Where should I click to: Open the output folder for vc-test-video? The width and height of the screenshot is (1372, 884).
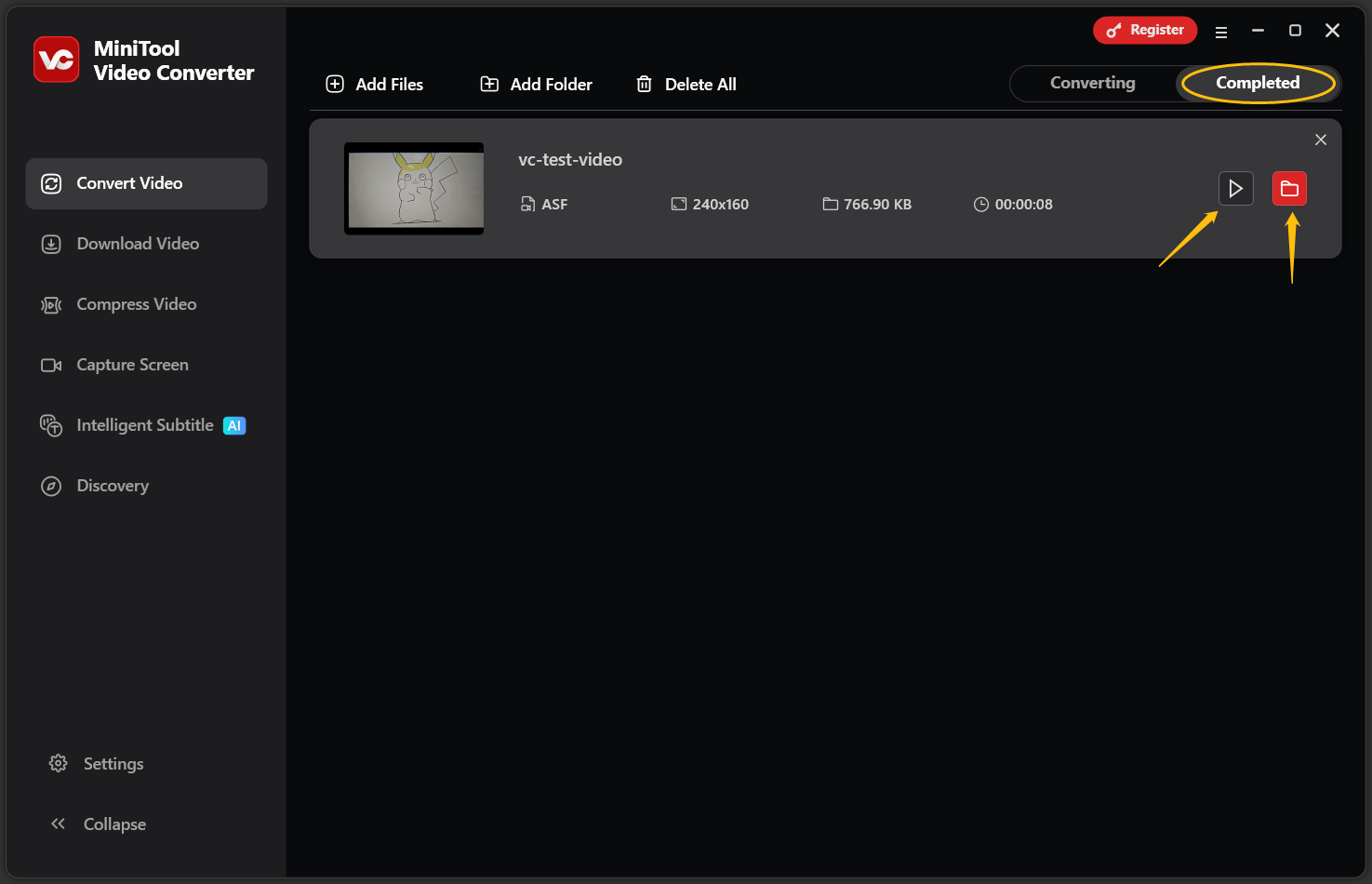tap(1290, 188)
